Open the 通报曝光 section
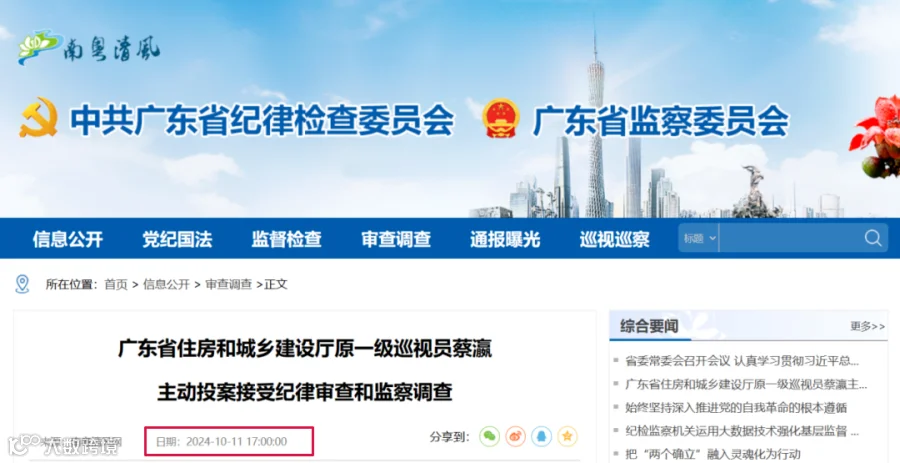900x463 pixels. tap(505, 239)
